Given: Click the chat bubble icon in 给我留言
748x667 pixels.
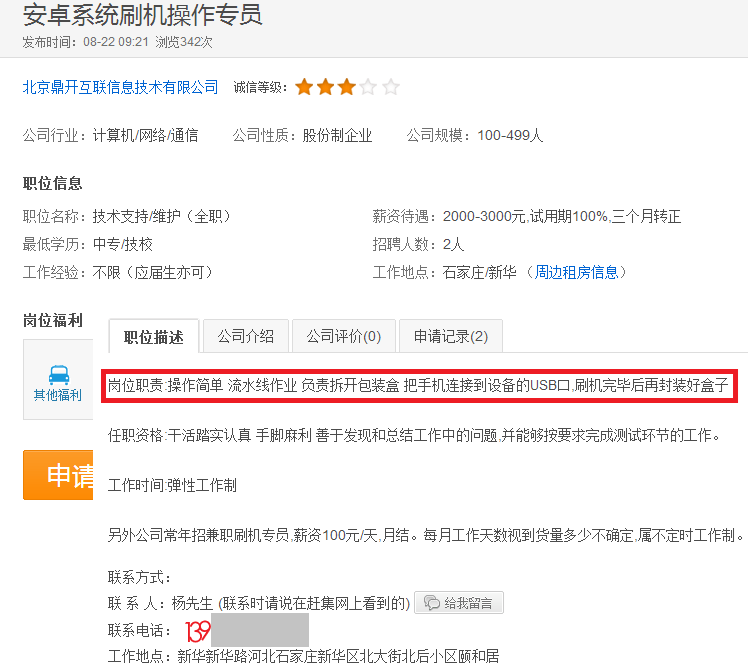Looking at the screenshot, I should [432, 603].
